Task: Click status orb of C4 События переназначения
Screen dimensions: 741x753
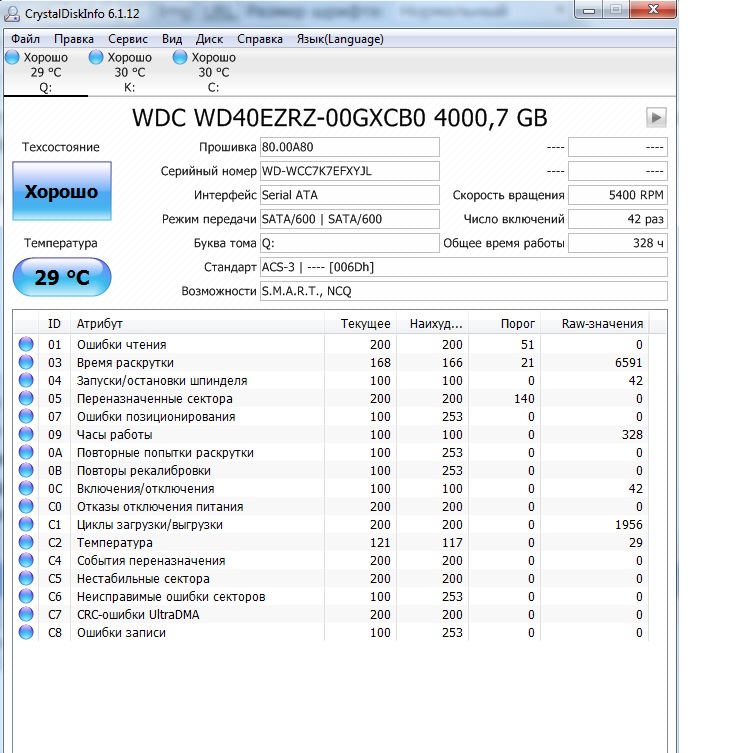Action: [26, 560]
